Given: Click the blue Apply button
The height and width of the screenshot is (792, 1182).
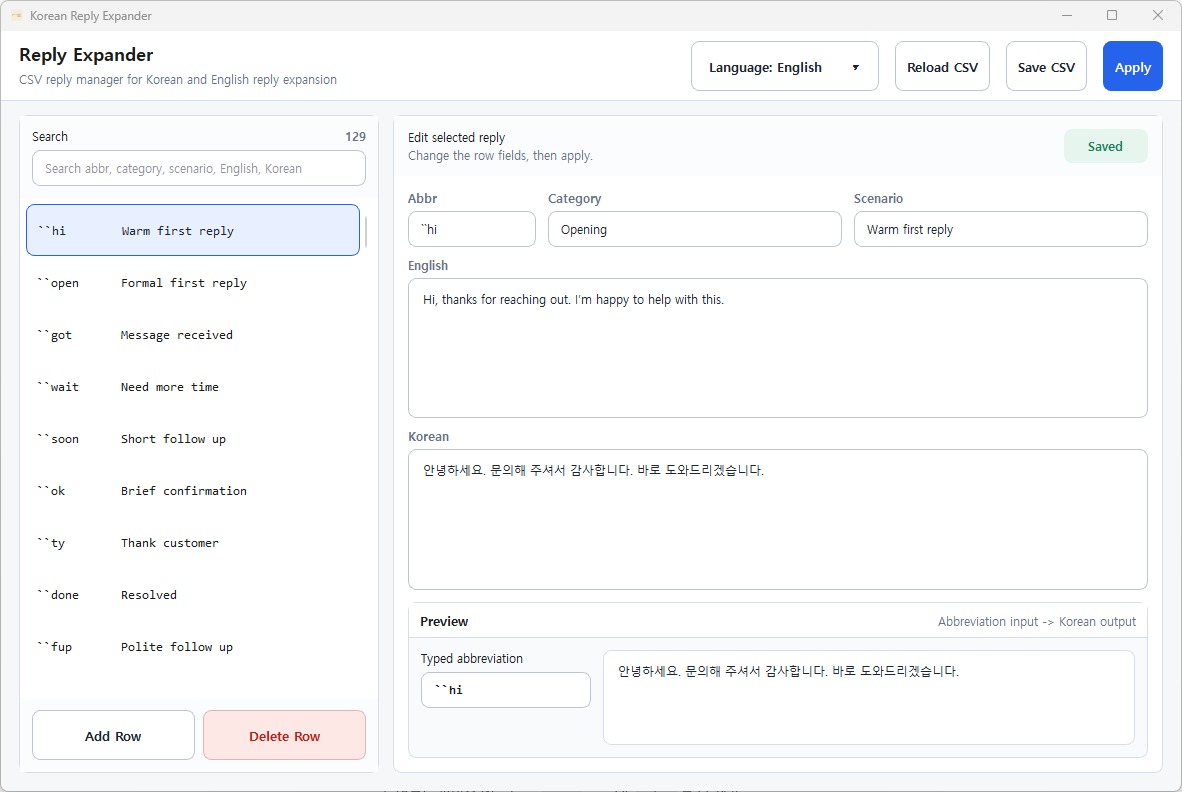Looking at the screenshot, I should tap(1132, 66).
